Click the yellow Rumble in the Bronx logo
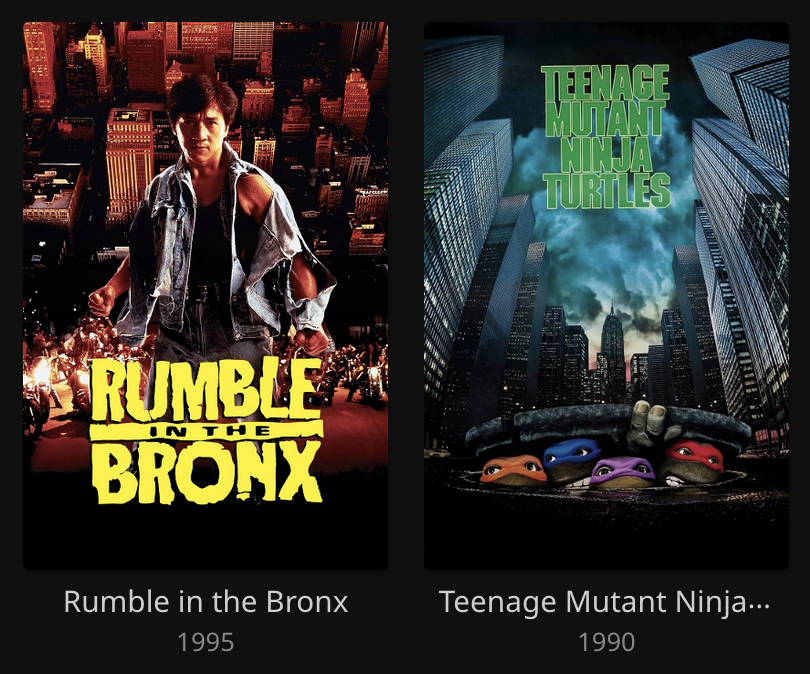 (207, 430)
